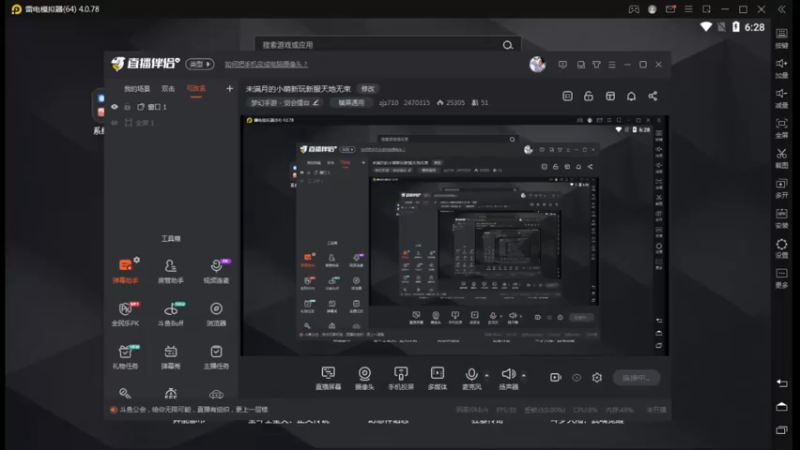
Task: Open the gear settings icon beside 连接中
Action: point(597,378)
